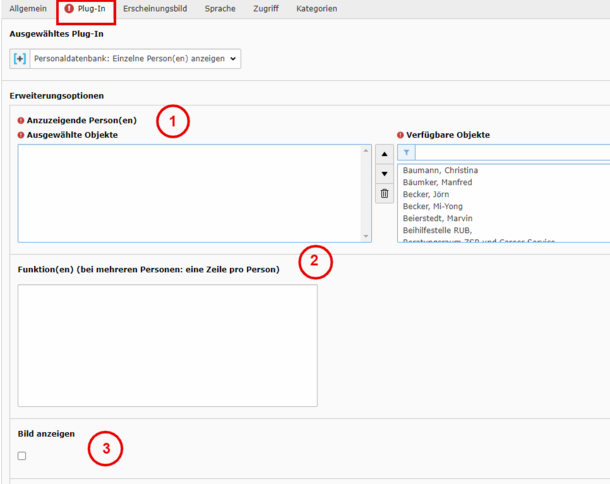Delete selected object with trash icon
The width and height of the screenshot is (610, 484).
[384, 193]
